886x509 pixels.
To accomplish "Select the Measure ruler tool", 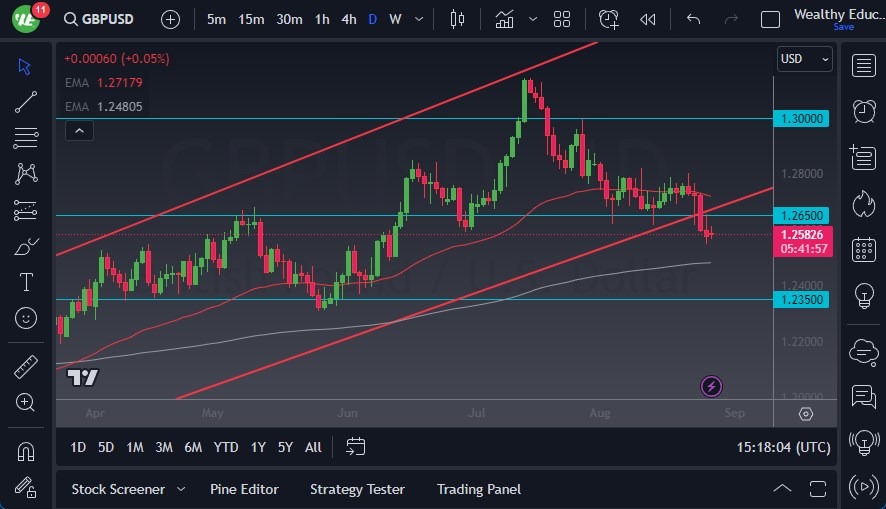I will click(26, 367).
